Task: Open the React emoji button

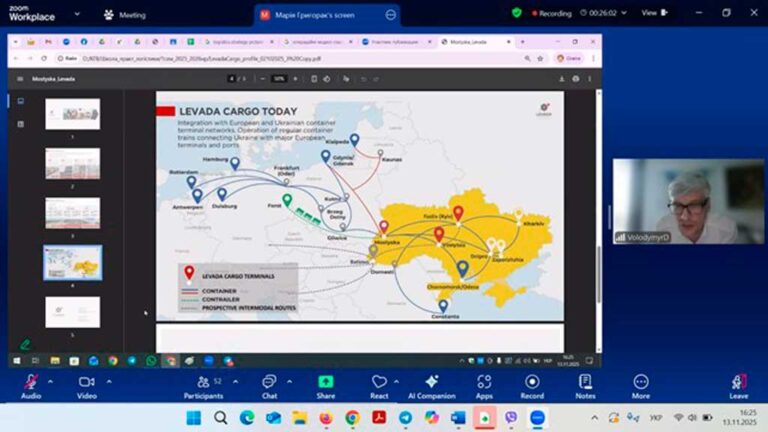Action: pos(379,384)
